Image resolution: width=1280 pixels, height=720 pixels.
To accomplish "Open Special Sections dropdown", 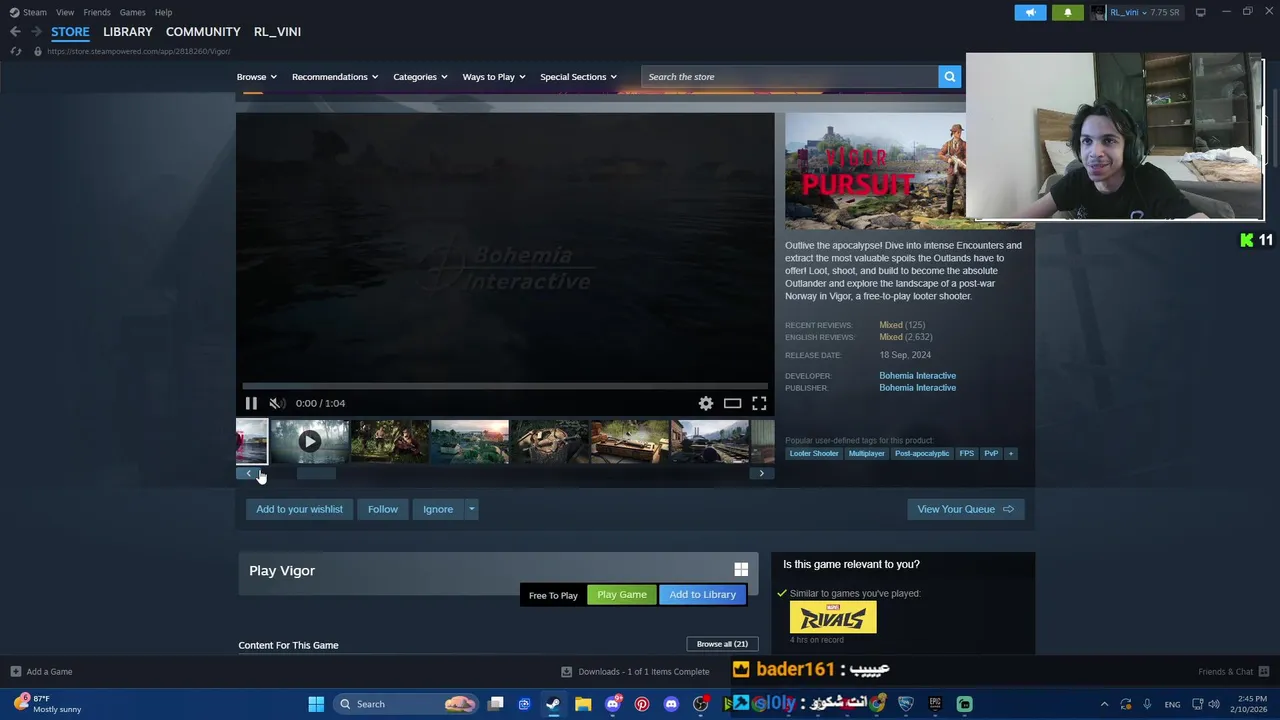I will [x=578, y=77].
